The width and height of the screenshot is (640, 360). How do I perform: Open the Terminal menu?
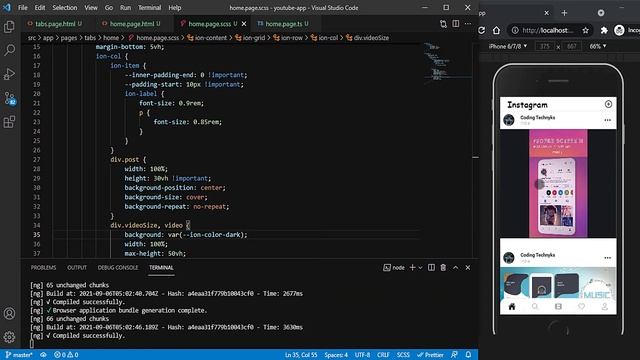[149, 8]
